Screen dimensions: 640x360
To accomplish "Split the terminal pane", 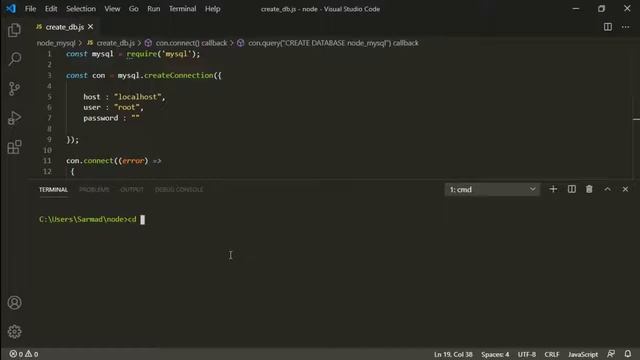I will pyautogui.click(x=571, y=189).
